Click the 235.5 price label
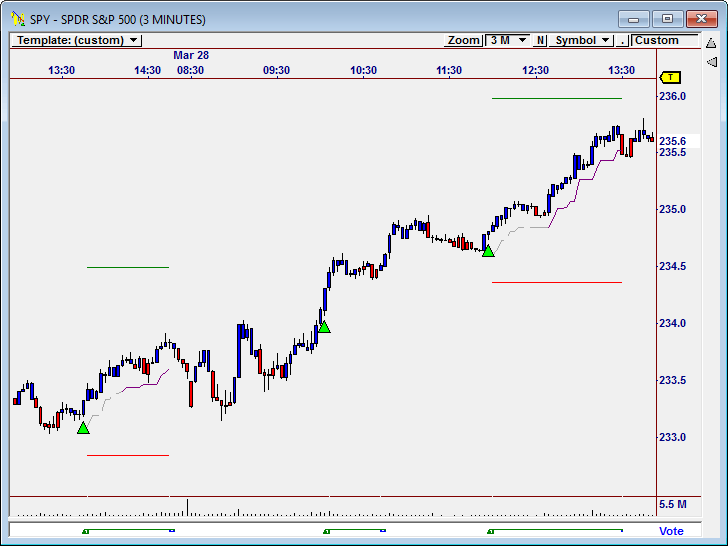 [x=672, y=152]
